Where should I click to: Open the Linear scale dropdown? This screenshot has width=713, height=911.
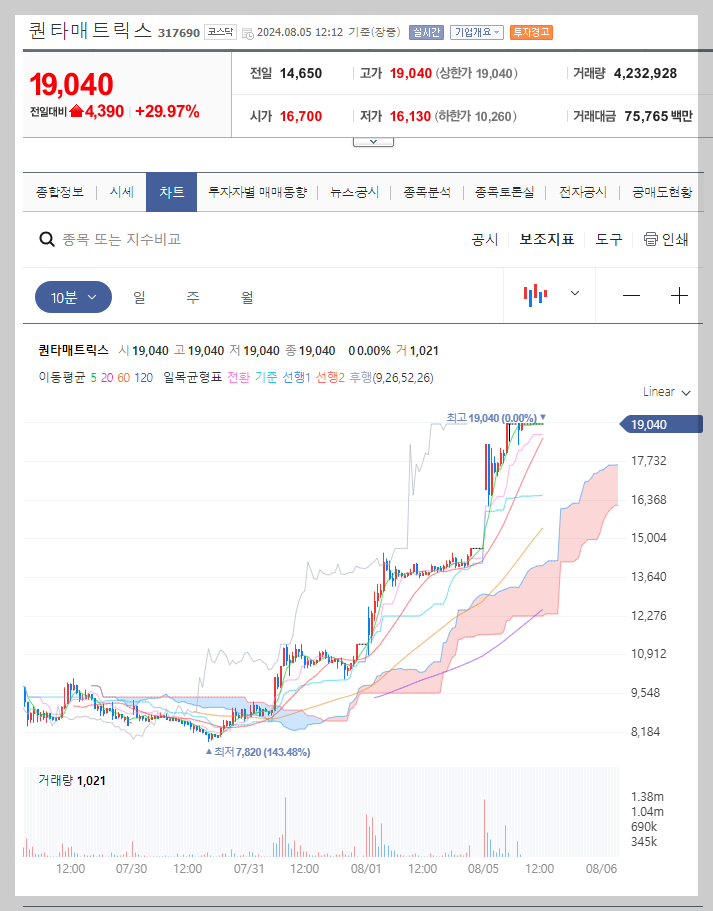point(663,392)
